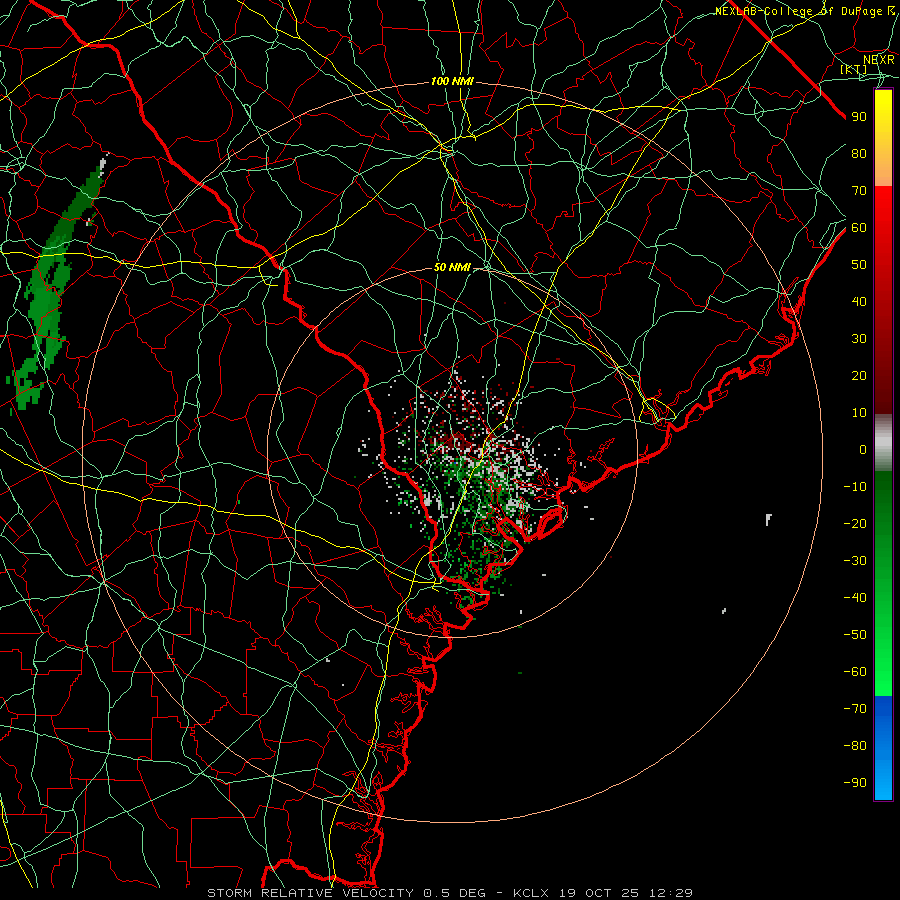Click the KCLX station ID in the footer
The image size is (900, 900).
(x=531, y=893)
